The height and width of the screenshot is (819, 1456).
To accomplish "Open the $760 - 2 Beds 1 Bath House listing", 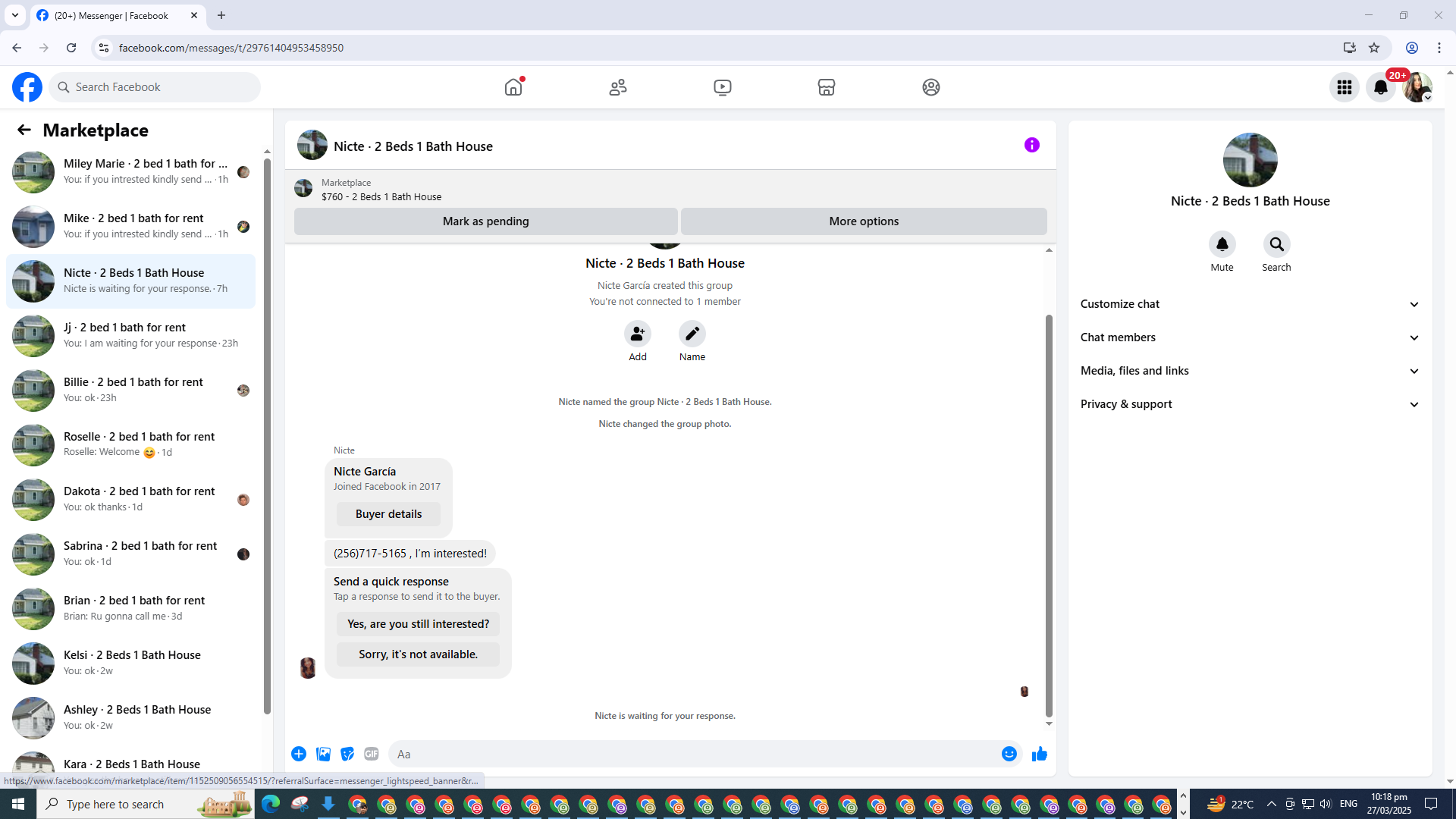I will pyautogui.click(x=381, y=197).
